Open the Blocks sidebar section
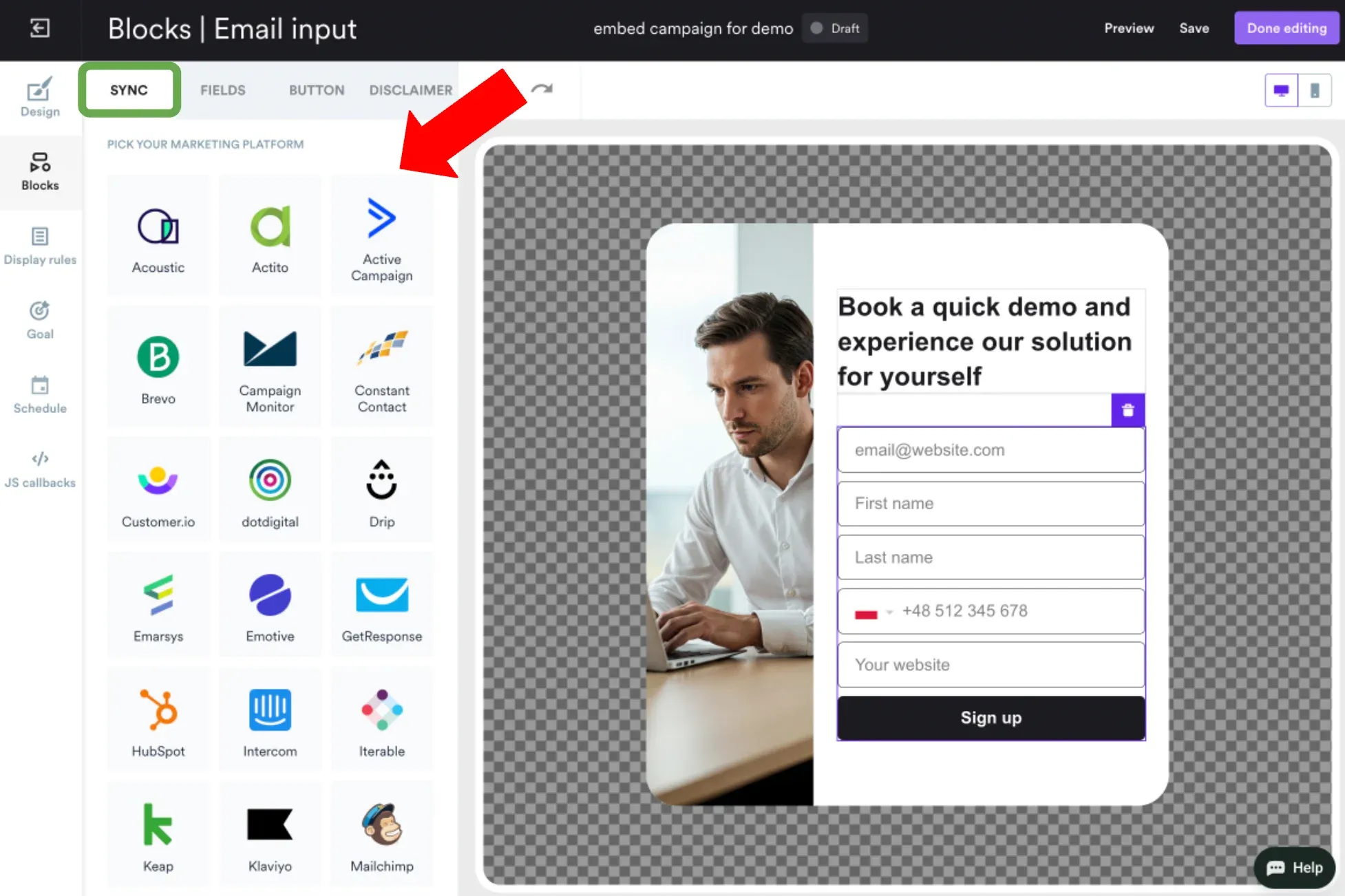The height and width of the screenshot is (896, 1345). [40, 172]
